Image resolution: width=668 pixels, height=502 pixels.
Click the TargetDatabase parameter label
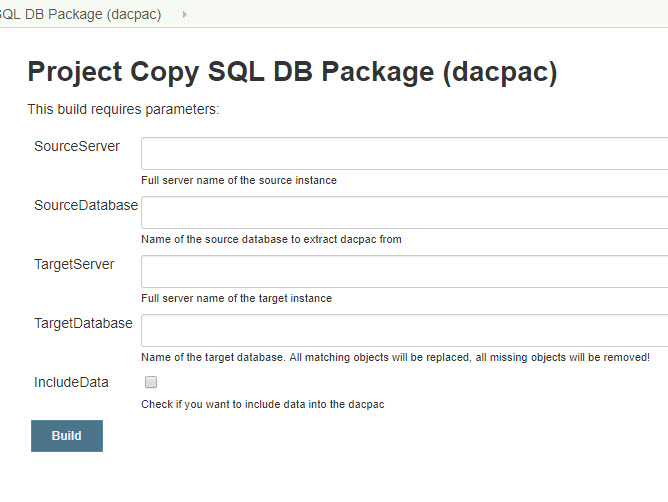(83, 323)
